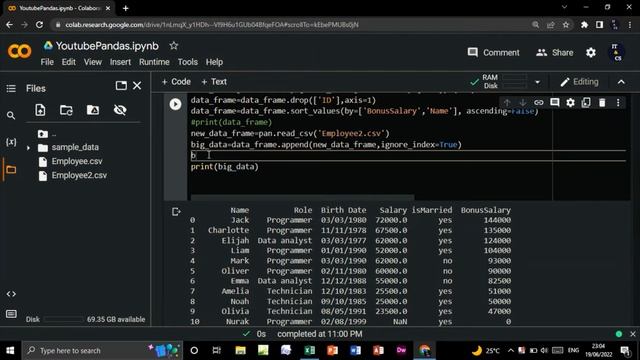Image resolution: width=640 pixels, height=360 pixels.
Task: Open browser extensions puzzle icon
Action: [584, 25]
